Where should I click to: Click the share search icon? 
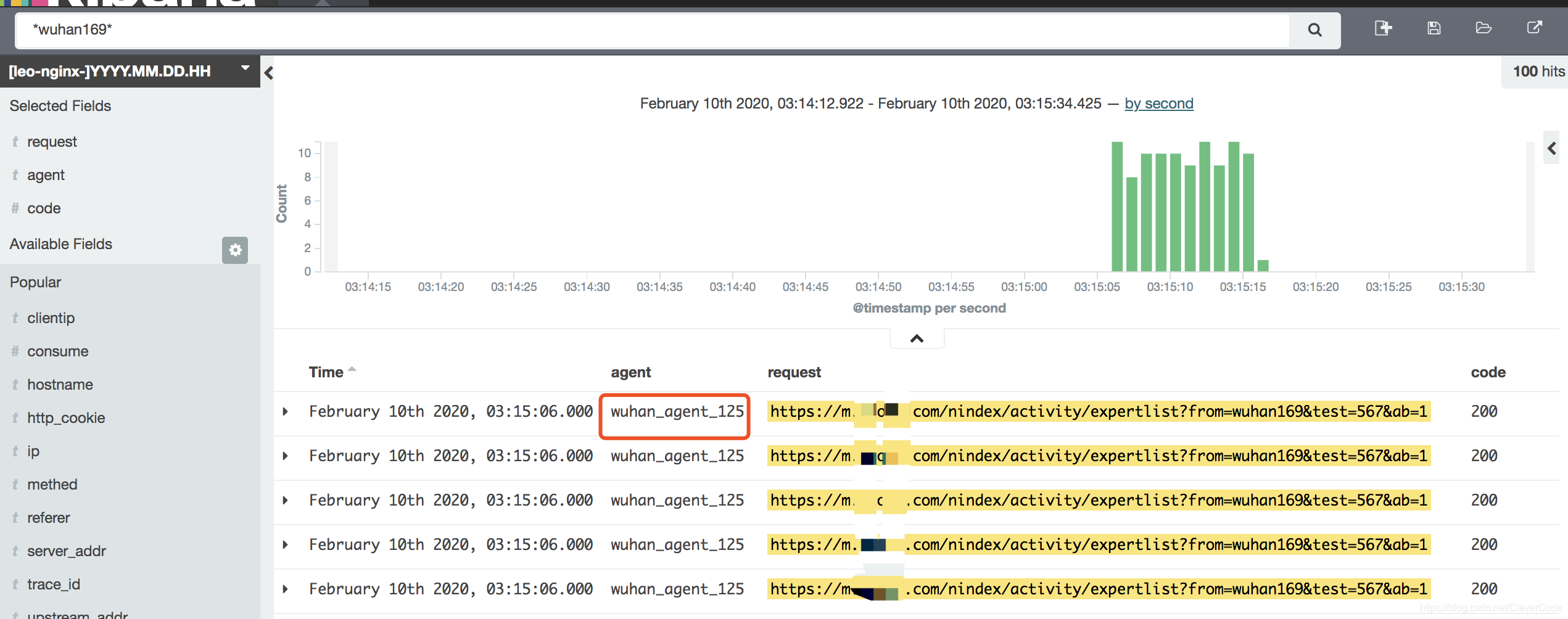[1535, 28]
